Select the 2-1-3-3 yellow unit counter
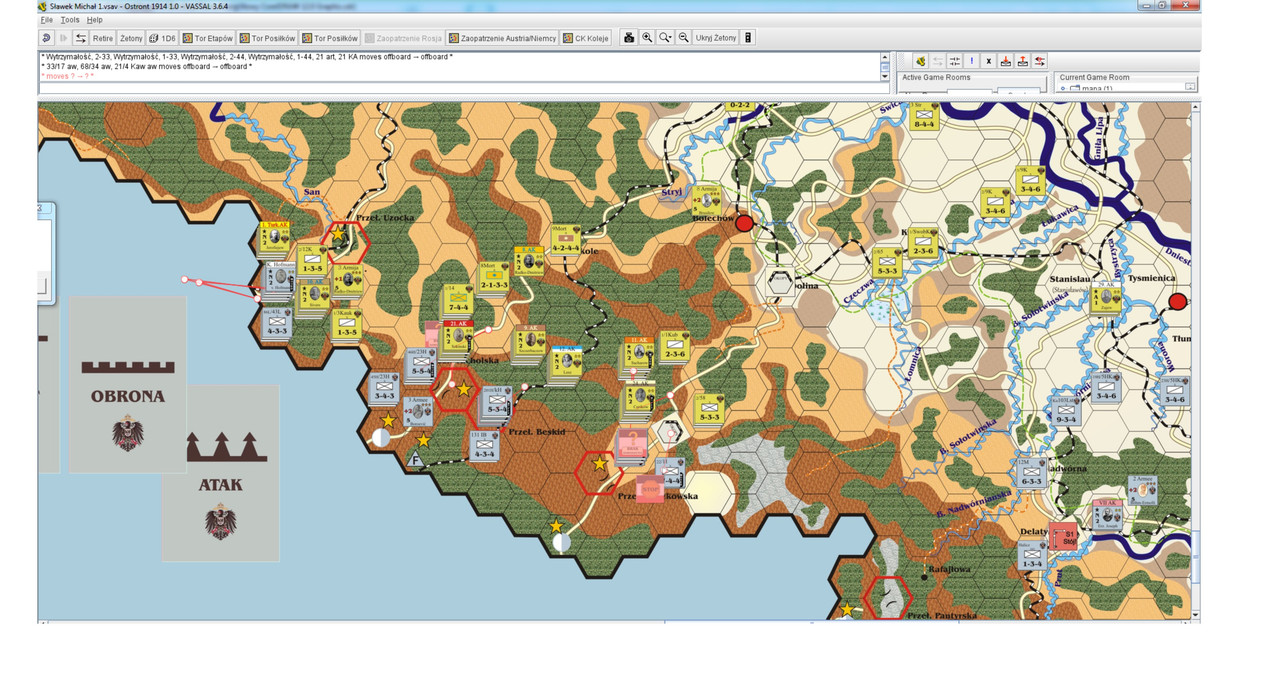 click(494, 277)
